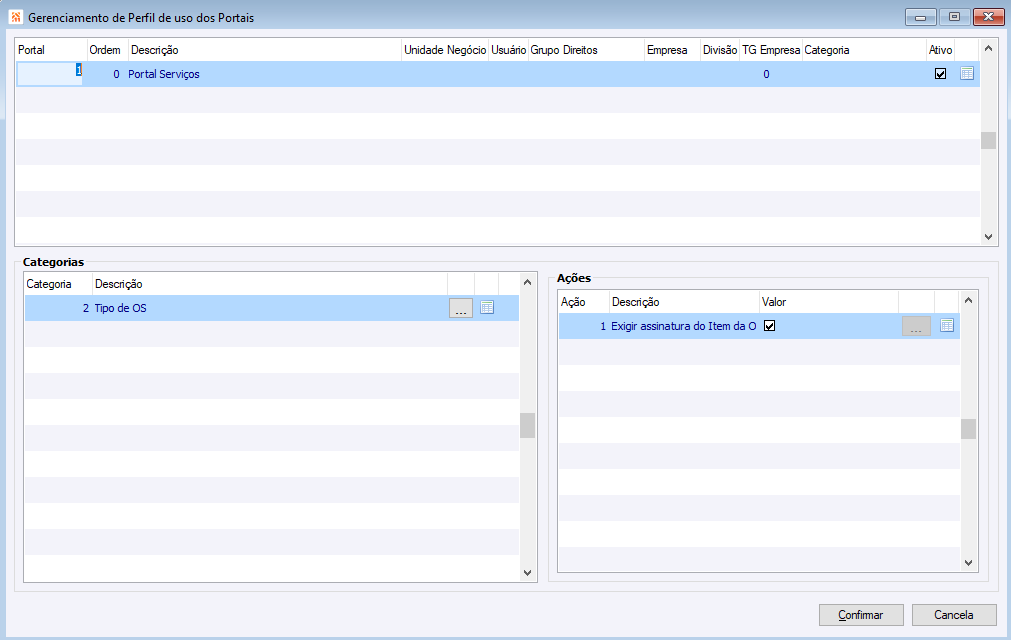Click the TG Empresa column header

tap(771, 50)
